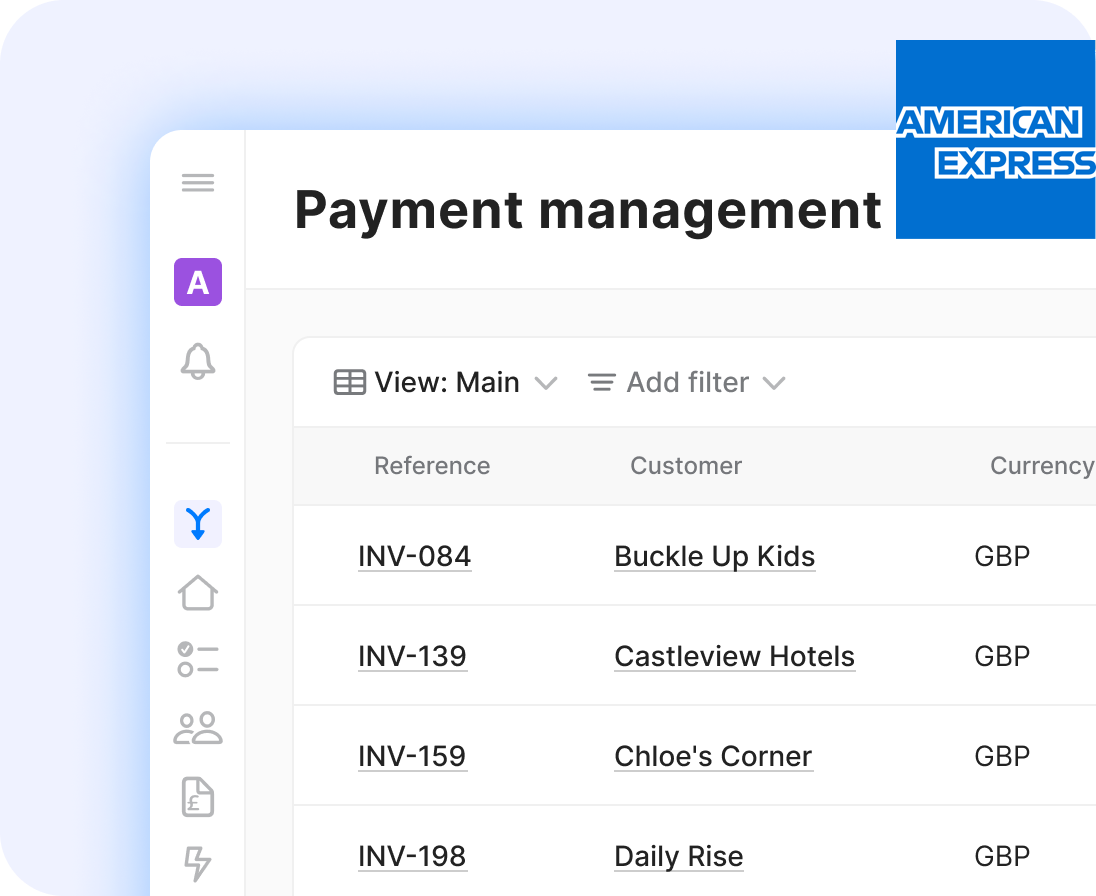This screenshot has width=1096, height=896.
Task: Open invoice INV-139
Action: [x=412, y=657]
